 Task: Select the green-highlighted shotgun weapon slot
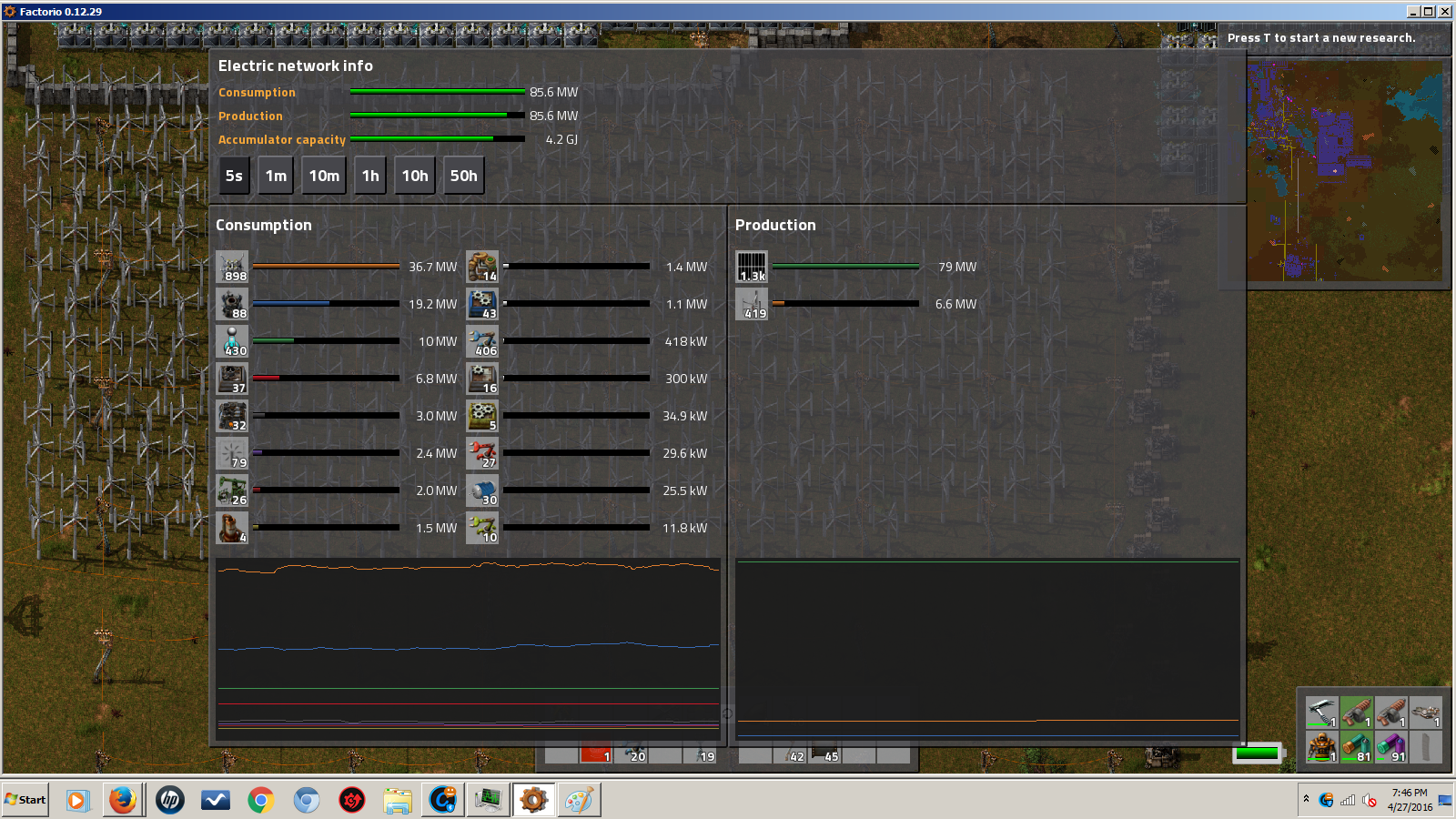tap(1356, 712)
